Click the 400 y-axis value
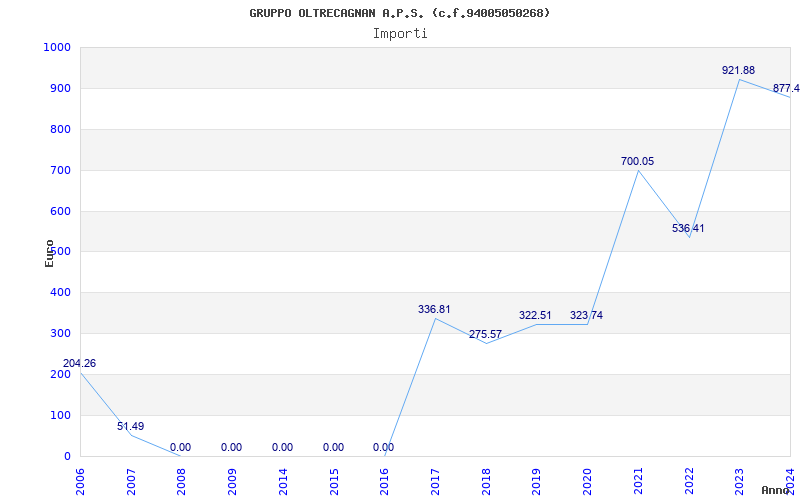This screenshot has width=800, height=500. coord(61,292)
